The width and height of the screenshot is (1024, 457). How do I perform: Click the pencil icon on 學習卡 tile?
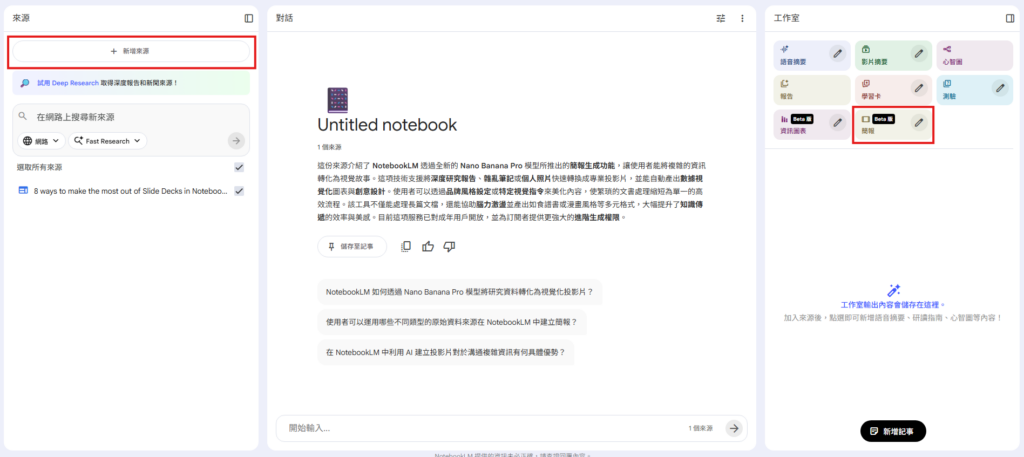pos(919,87)
